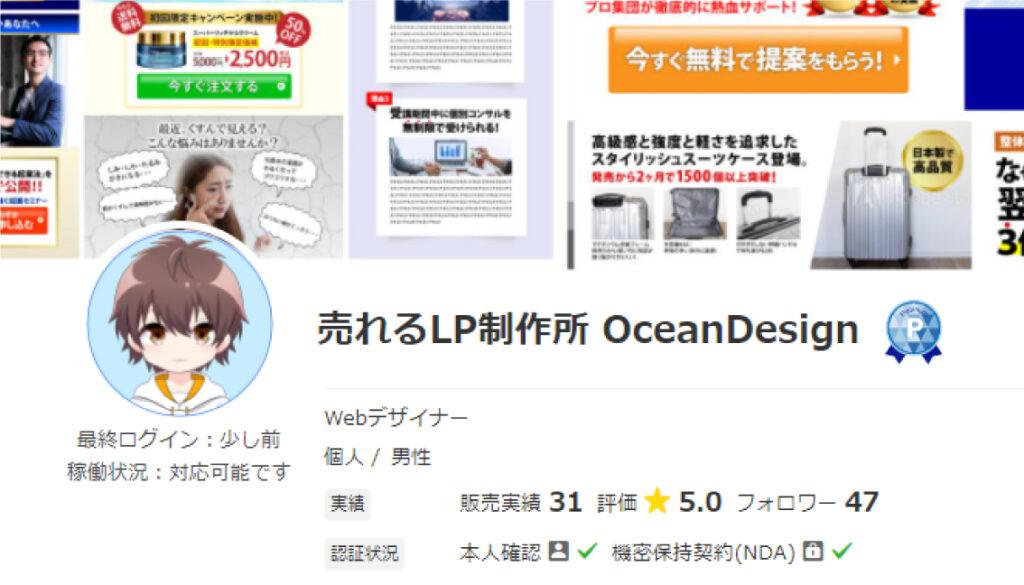This screenshot has width=1024, height=585.
Task: Click green checkmark beside 本人確認
Action: click(587, 551)
